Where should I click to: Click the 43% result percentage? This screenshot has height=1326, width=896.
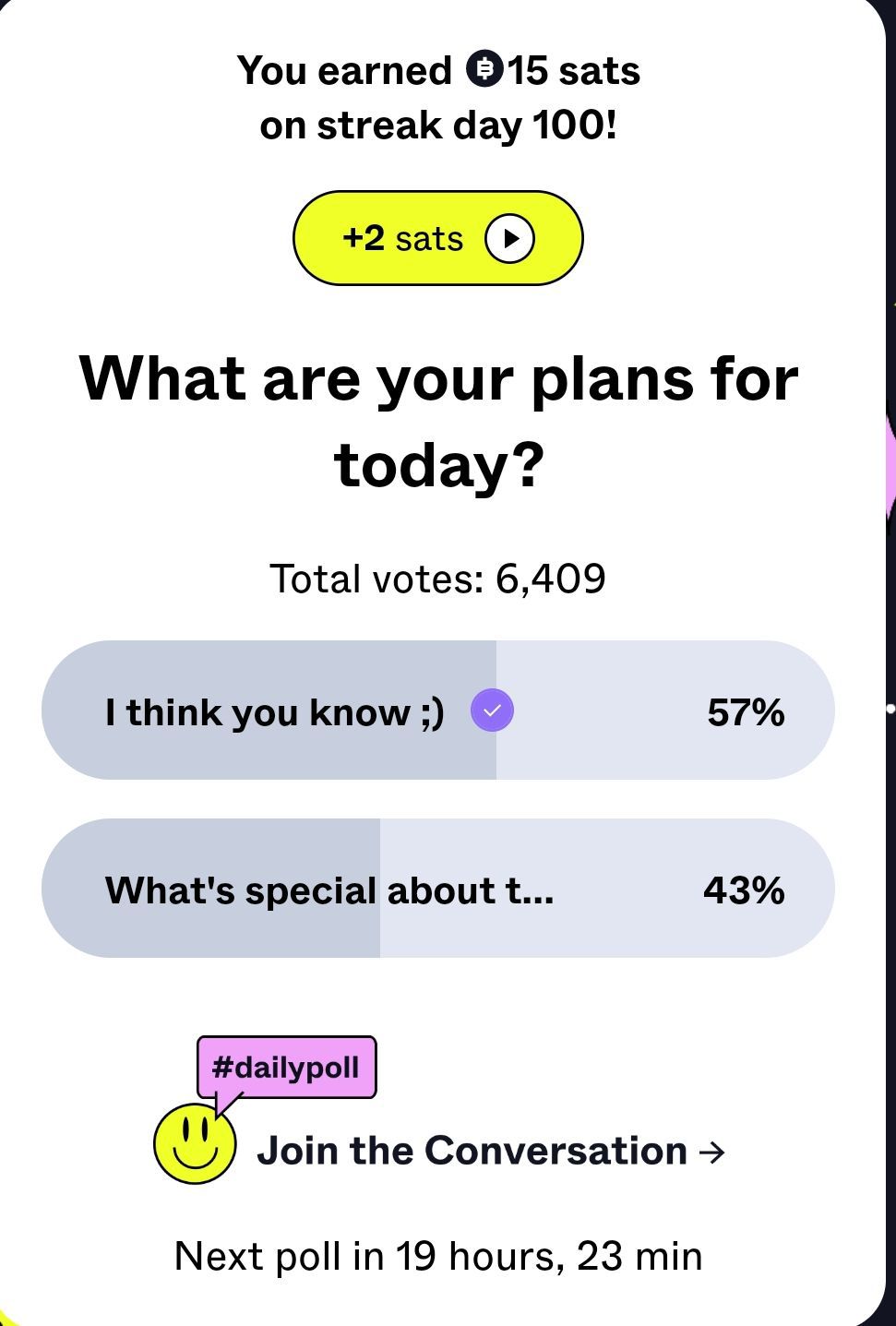[744, 890]
